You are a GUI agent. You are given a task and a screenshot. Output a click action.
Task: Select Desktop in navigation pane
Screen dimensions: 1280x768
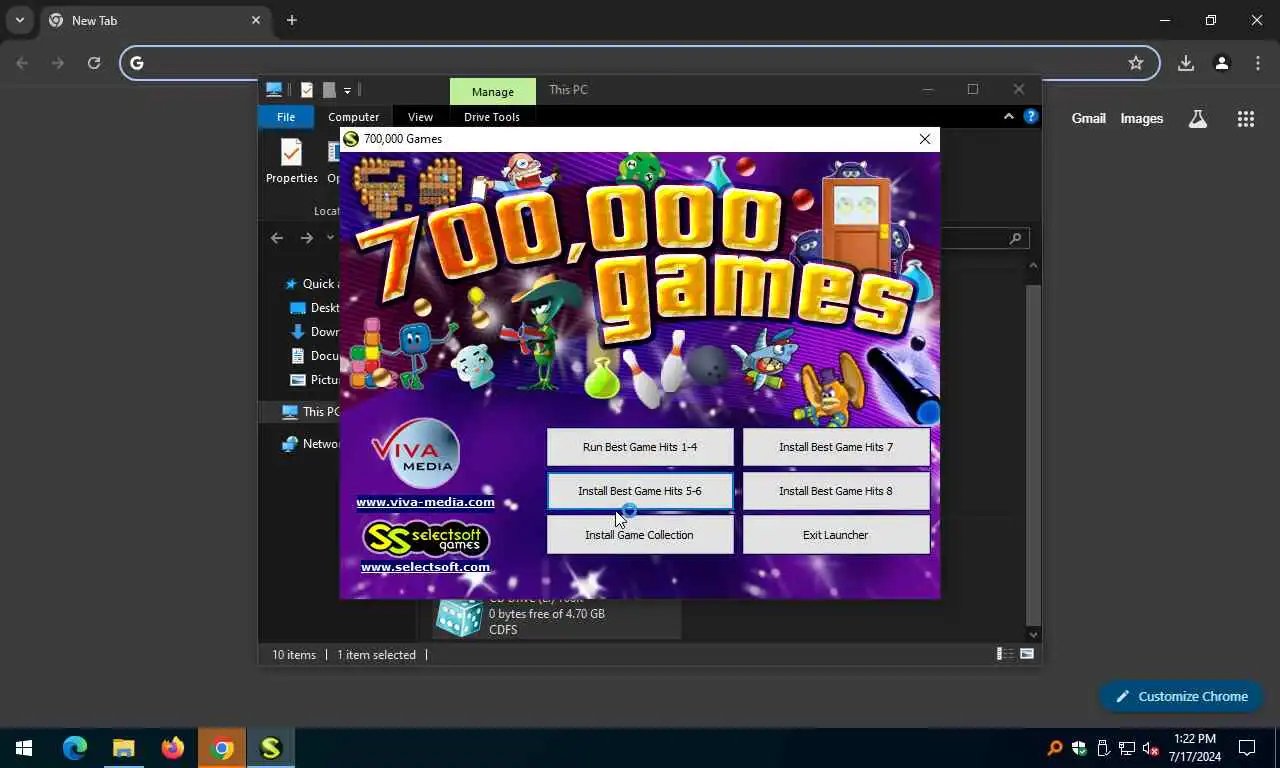pyautogui.click(x=314, y=308)
